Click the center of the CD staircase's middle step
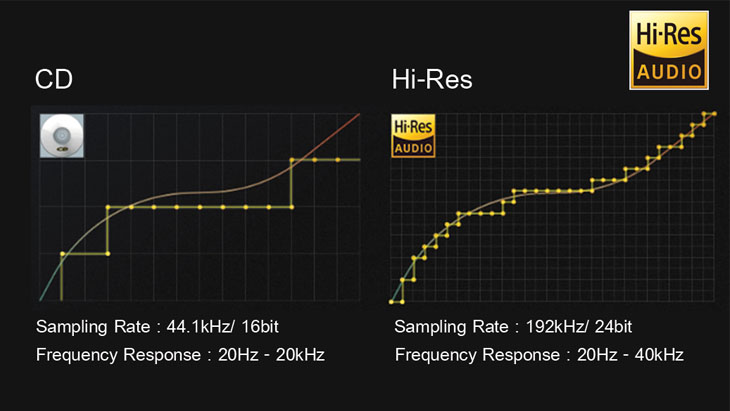 click(x=200, y=207)
